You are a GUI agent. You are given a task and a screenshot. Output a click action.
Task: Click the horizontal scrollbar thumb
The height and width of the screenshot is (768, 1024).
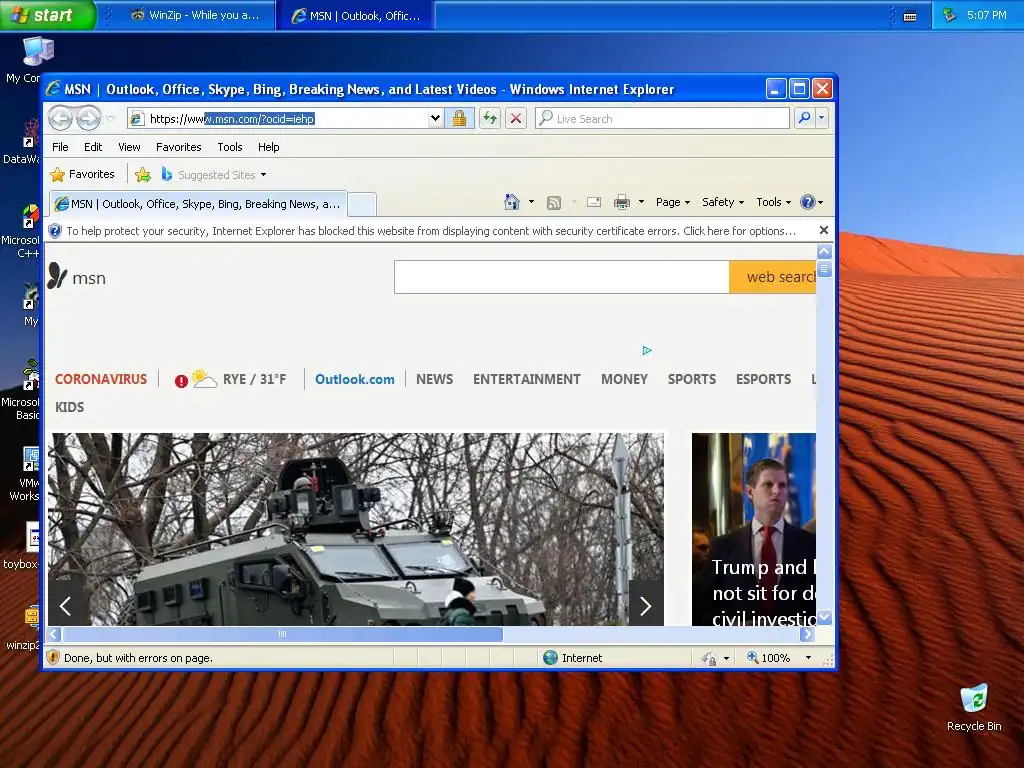[x=283, y=634]
